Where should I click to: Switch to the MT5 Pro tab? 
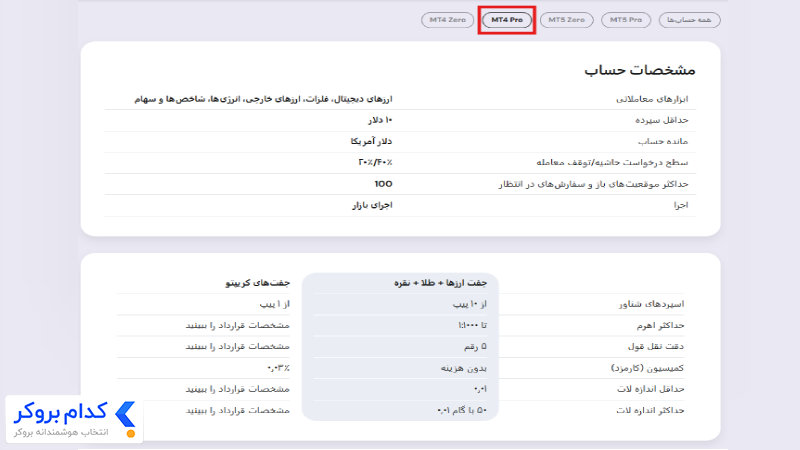626,20
